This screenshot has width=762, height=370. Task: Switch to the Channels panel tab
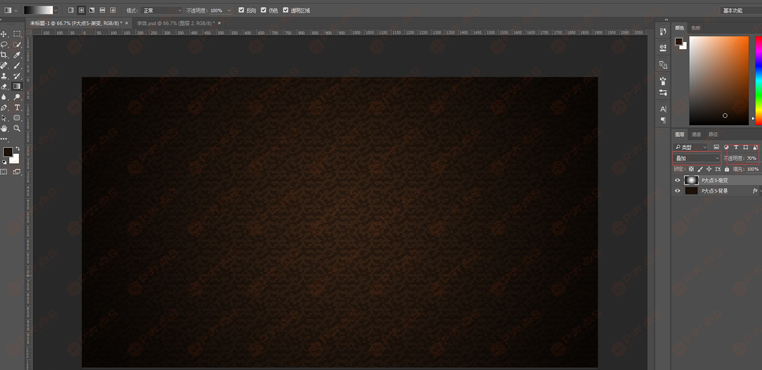click(696, 134)
